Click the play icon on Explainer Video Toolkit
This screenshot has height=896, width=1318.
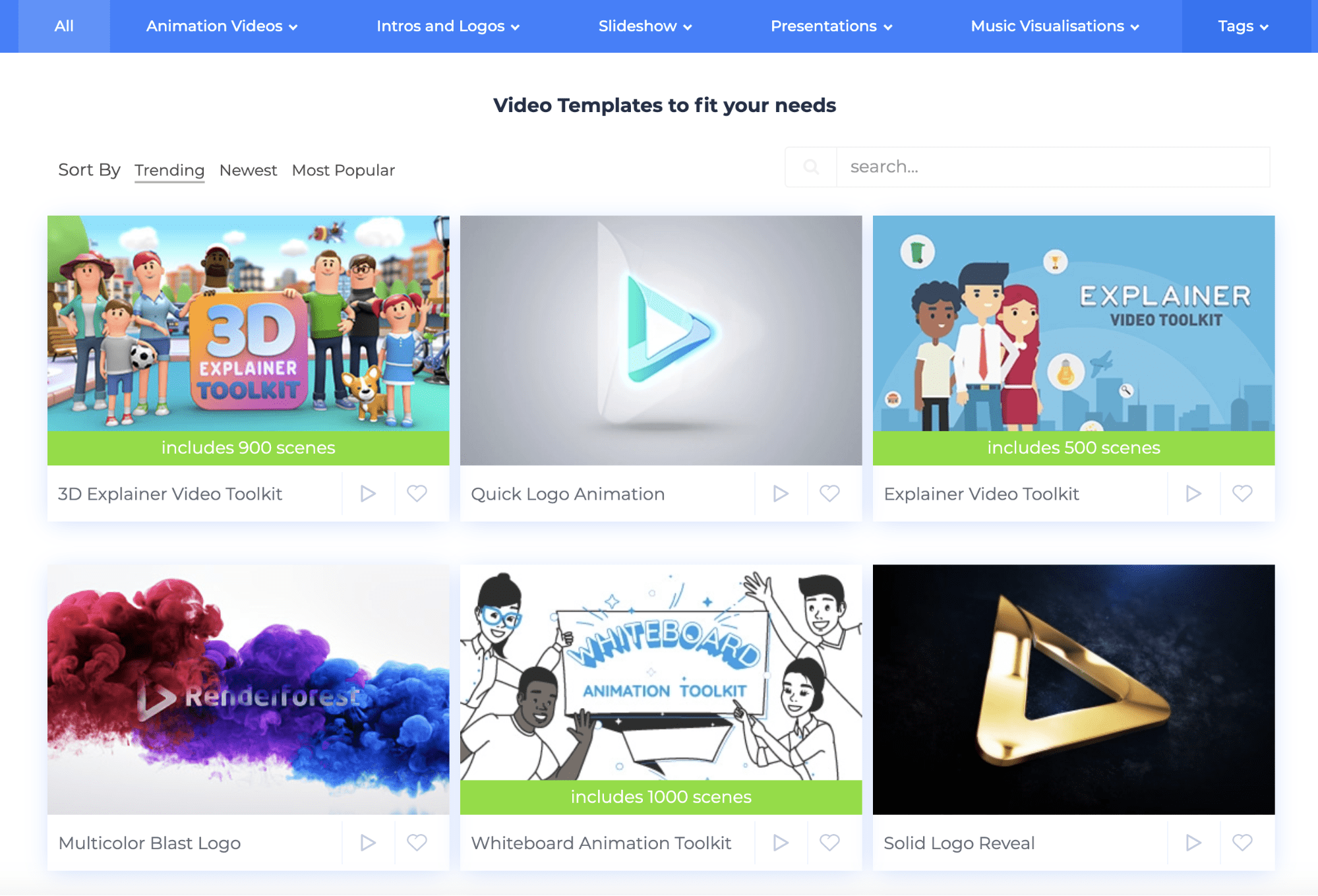pos(1194,492)
